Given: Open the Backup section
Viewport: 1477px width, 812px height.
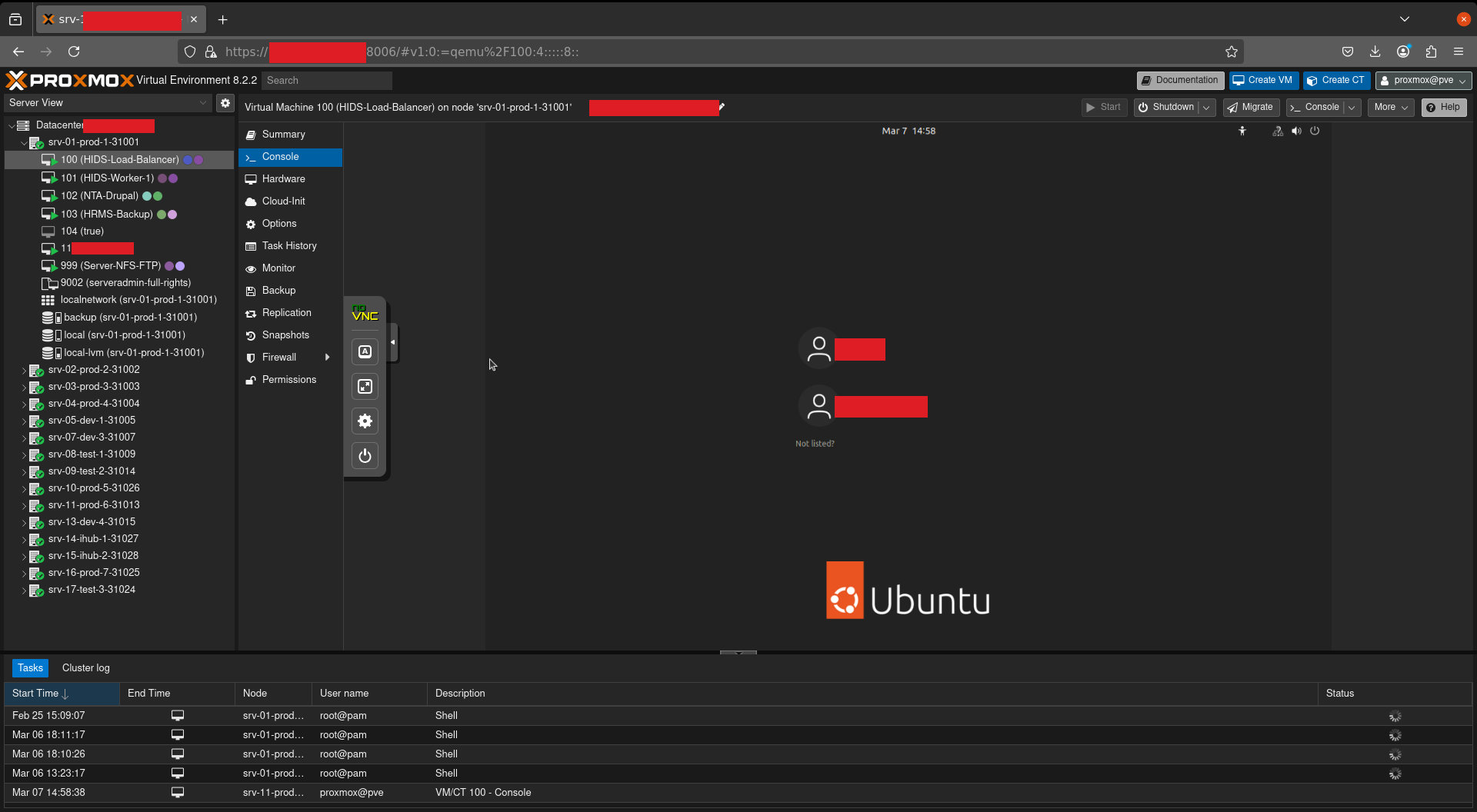Looking at the screenshot, I should (x=290, y=291).
